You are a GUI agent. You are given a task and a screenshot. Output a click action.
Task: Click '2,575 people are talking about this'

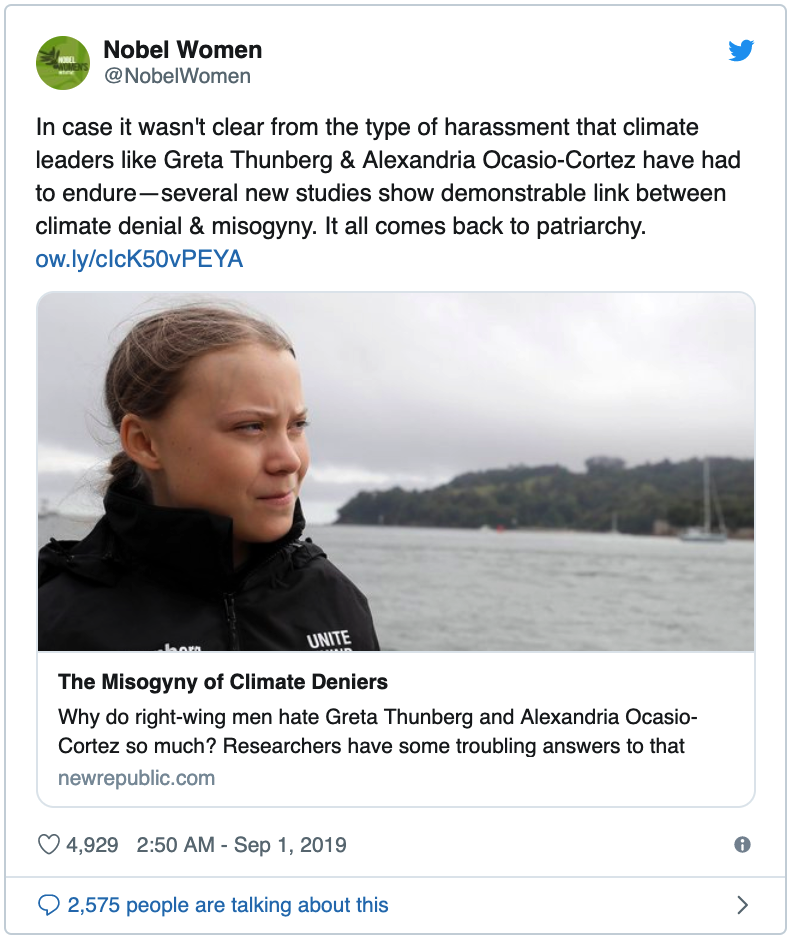[x=228, y=905]
